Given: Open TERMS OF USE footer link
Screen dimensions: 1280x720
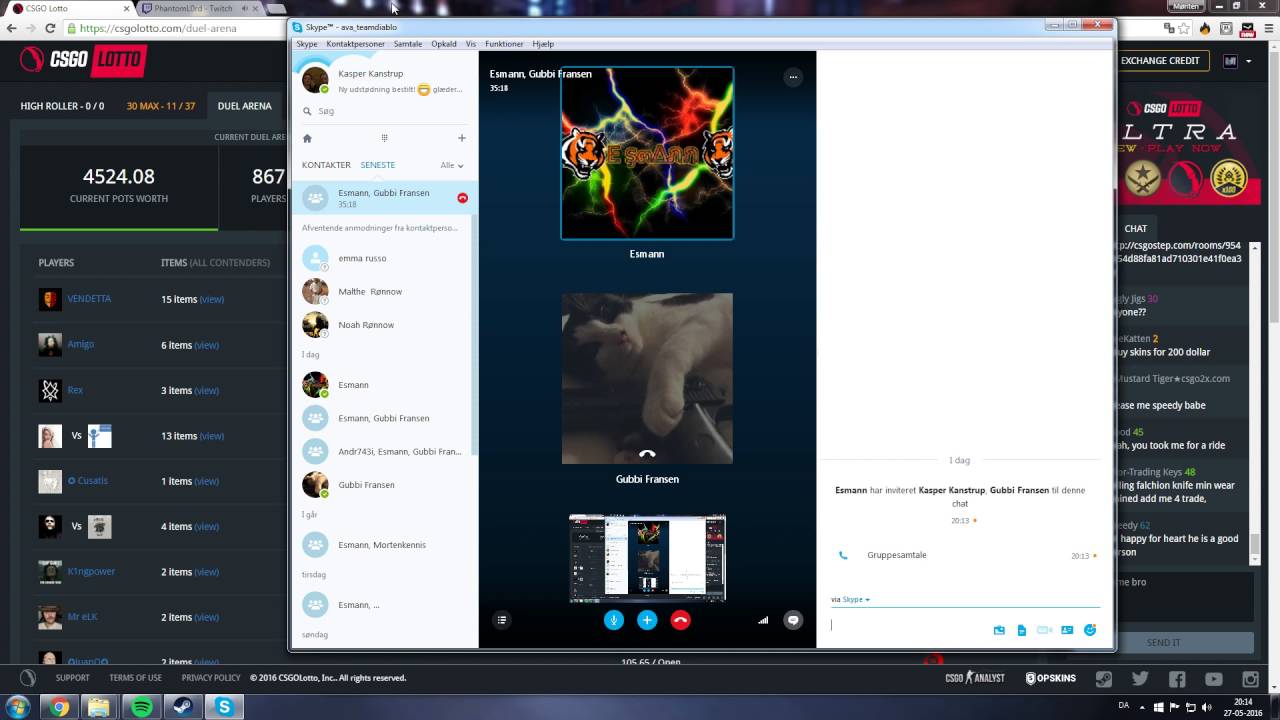Looking at the screenshot, I should coord(135,678).
